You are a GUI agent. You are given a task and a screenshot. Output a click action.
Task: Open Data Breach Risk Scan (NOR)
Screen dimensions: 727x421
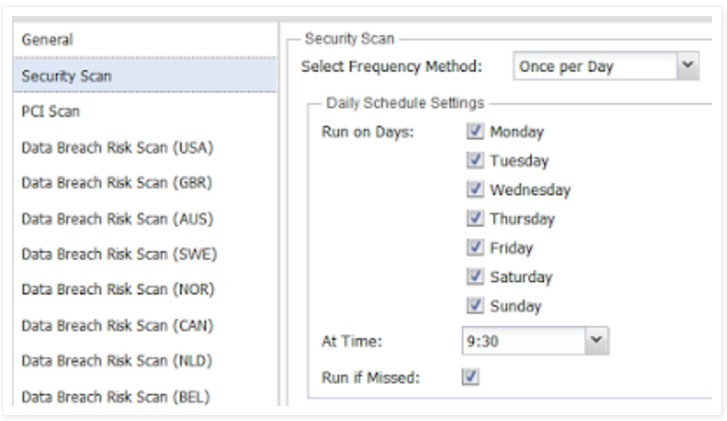tap(146, 289)
